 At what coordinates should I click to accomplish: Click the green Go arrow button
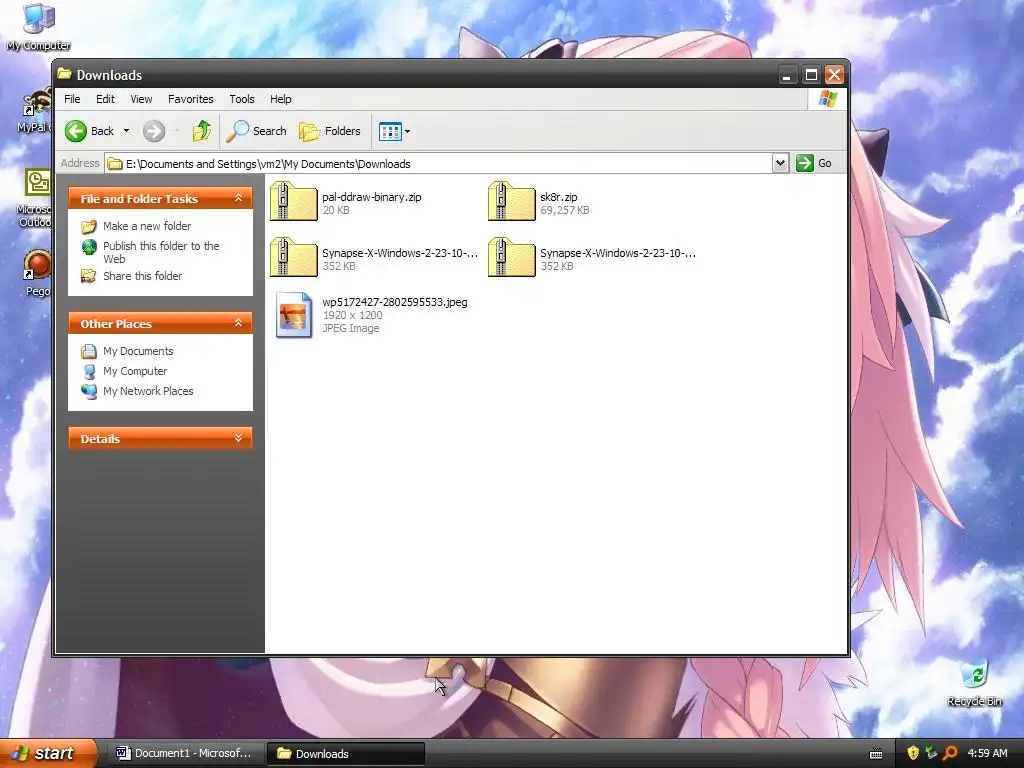(805, 163)
